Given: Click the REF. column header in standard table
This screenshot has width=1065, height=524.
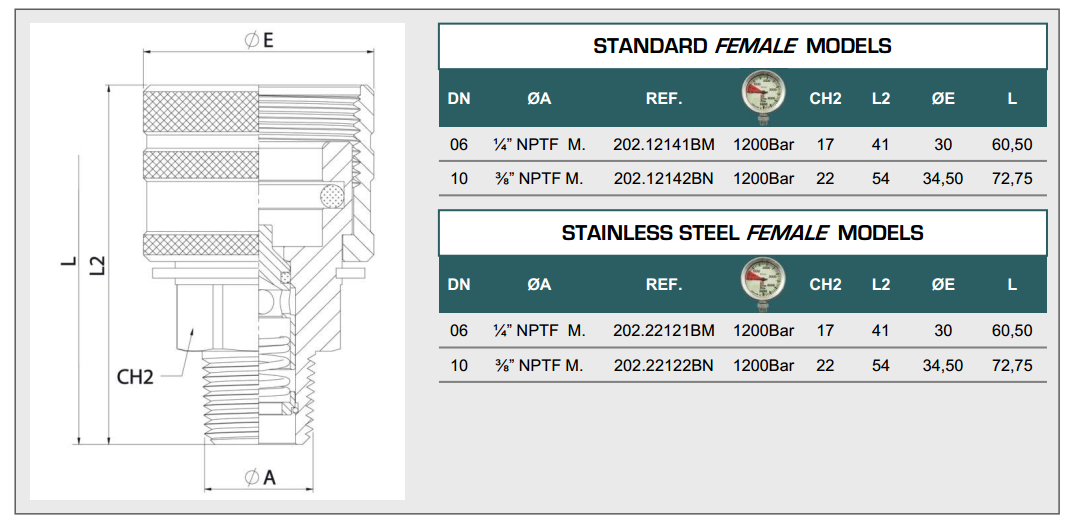Looking at the screenshot, I should [663, 98].
